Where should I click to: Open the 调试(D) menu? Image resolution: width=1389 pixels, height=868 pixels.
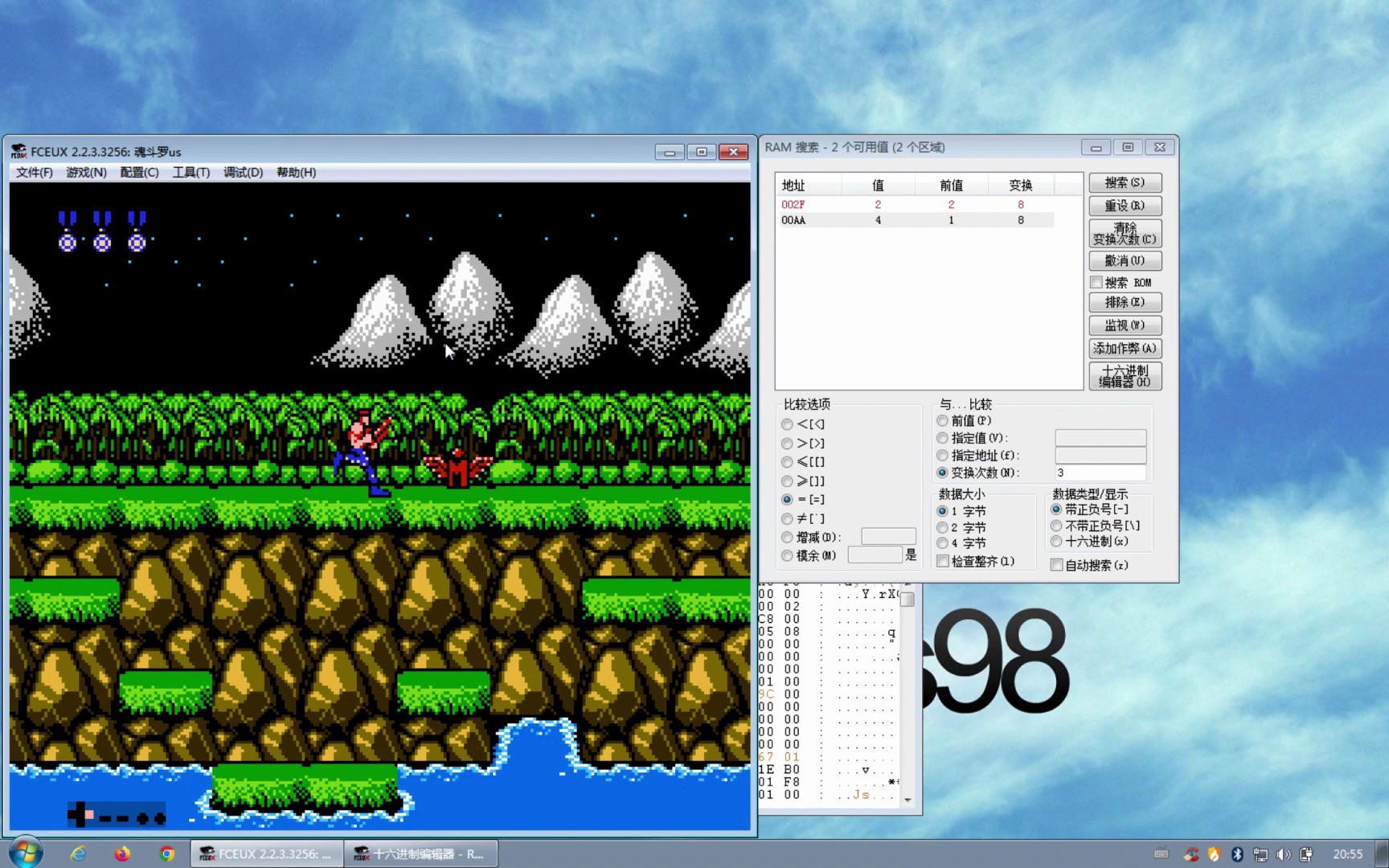(x=244, y=172)
